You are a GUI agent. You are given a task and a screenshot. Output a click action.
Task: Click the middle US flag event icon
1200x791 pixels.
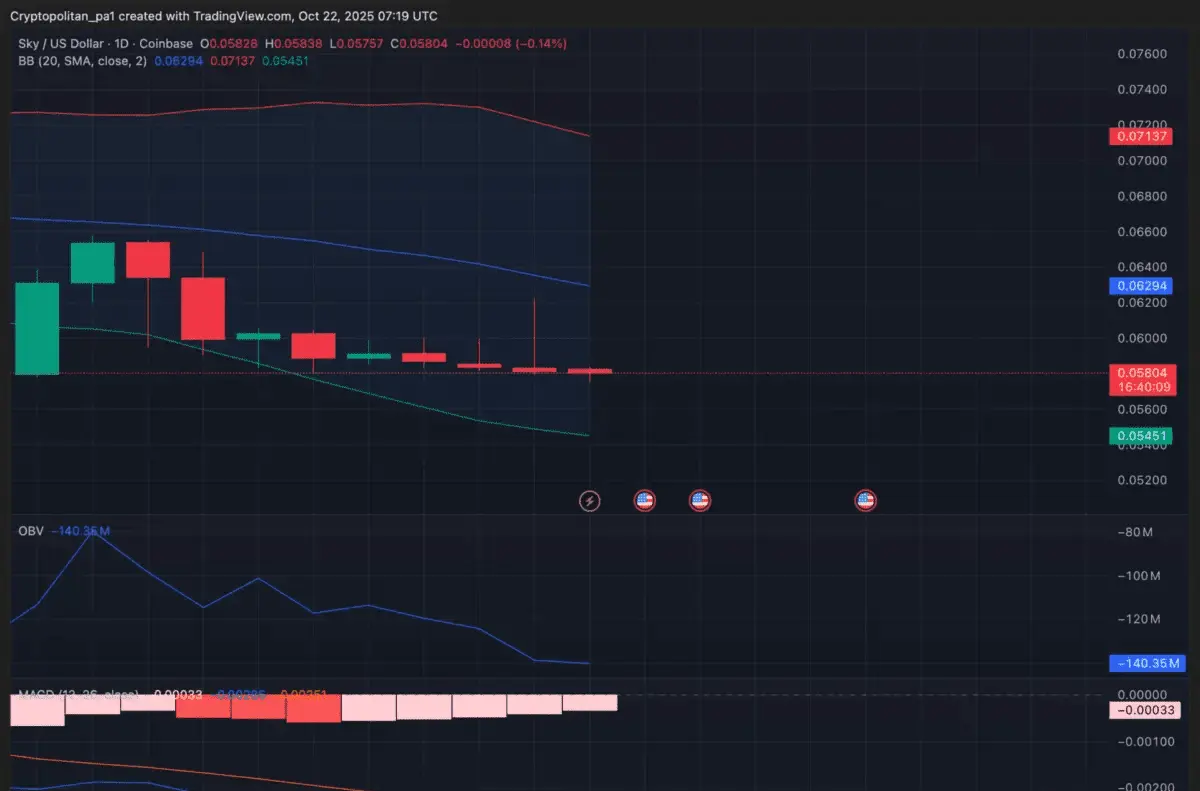tap(700, 500)
